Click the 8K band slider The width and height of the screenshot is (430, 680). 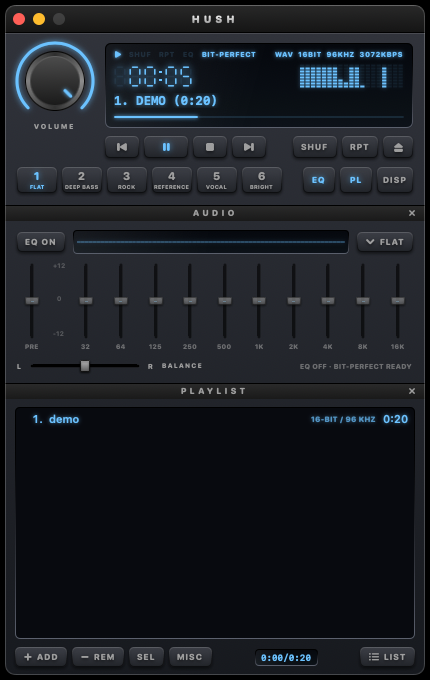coord(363,301)
